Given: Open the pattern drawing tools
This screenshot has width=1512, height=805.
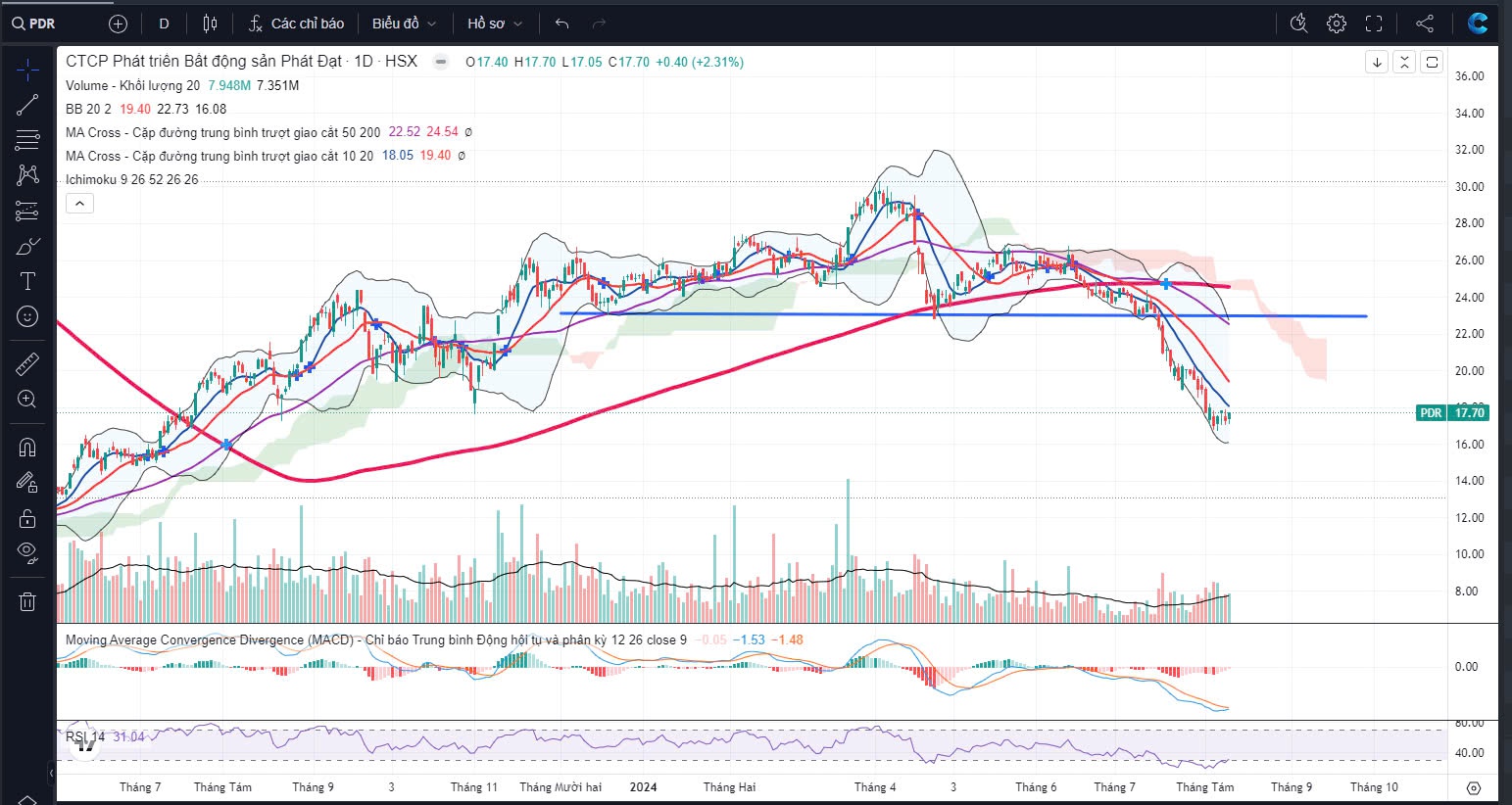Looking at the screenshot, I should tap(27, 175).
